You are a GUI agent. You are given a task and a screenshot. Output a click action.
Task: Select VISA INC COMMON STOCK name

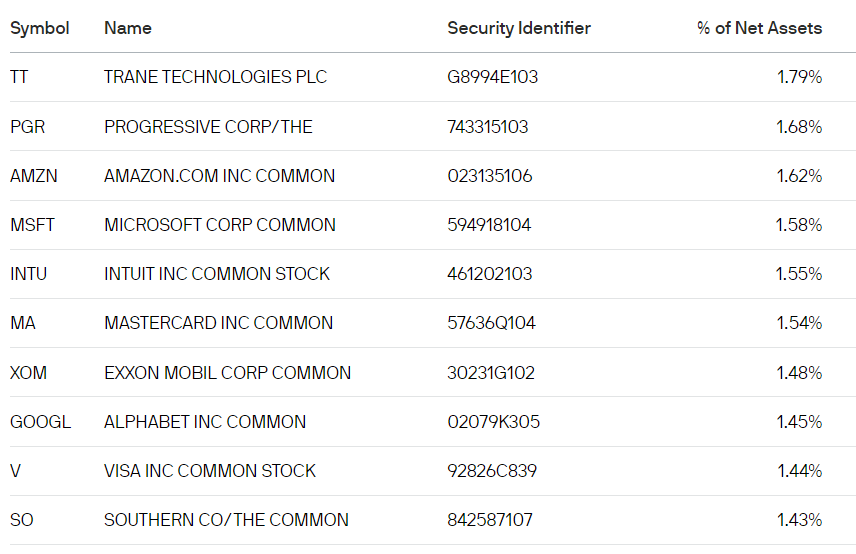pyautogui.click(x=210, y=471)
